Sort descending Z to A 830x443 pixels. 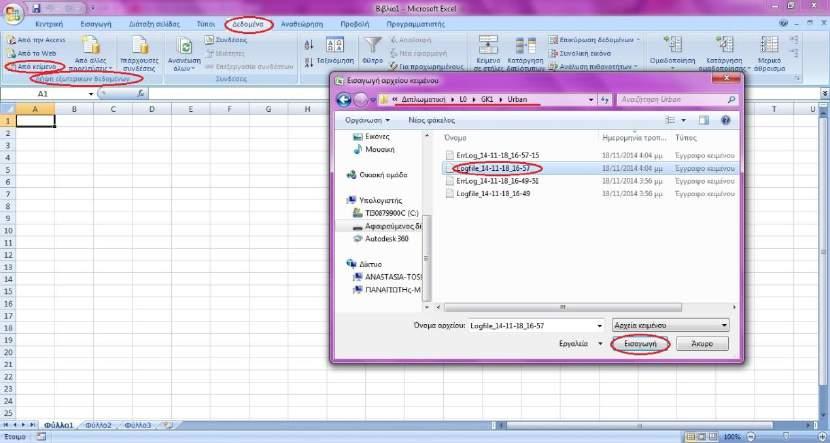point(311,62)
